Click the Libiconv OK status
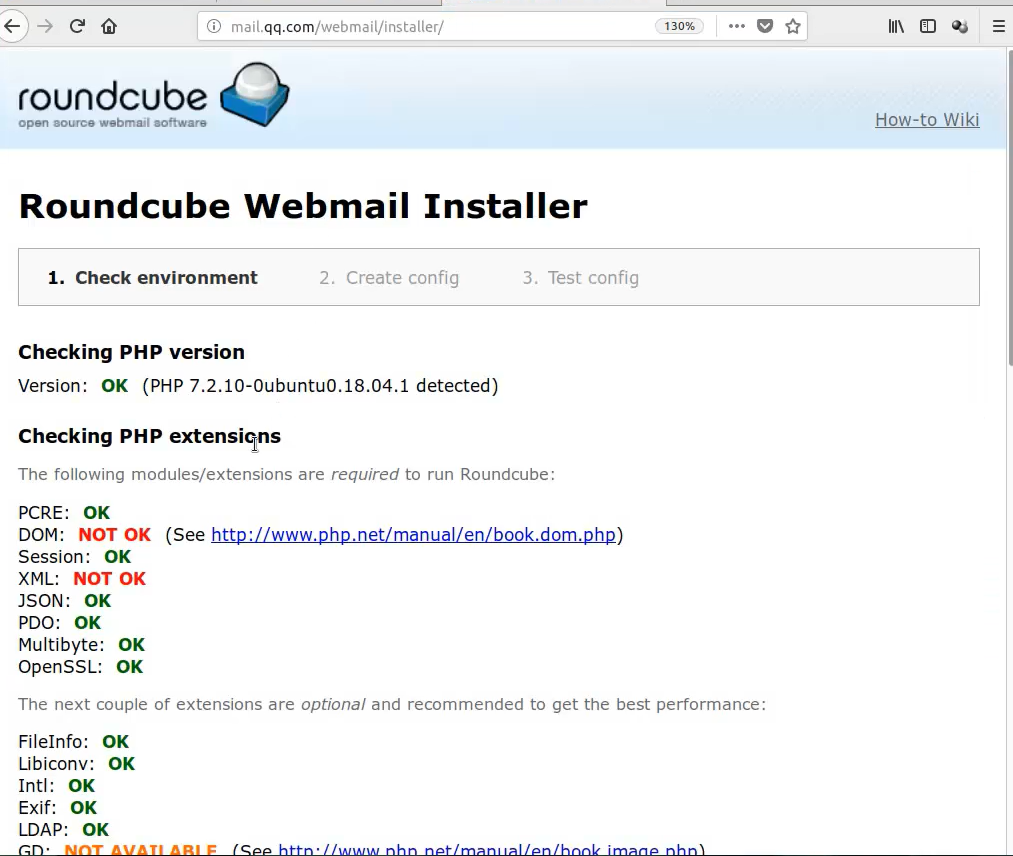 click(121, 764)
